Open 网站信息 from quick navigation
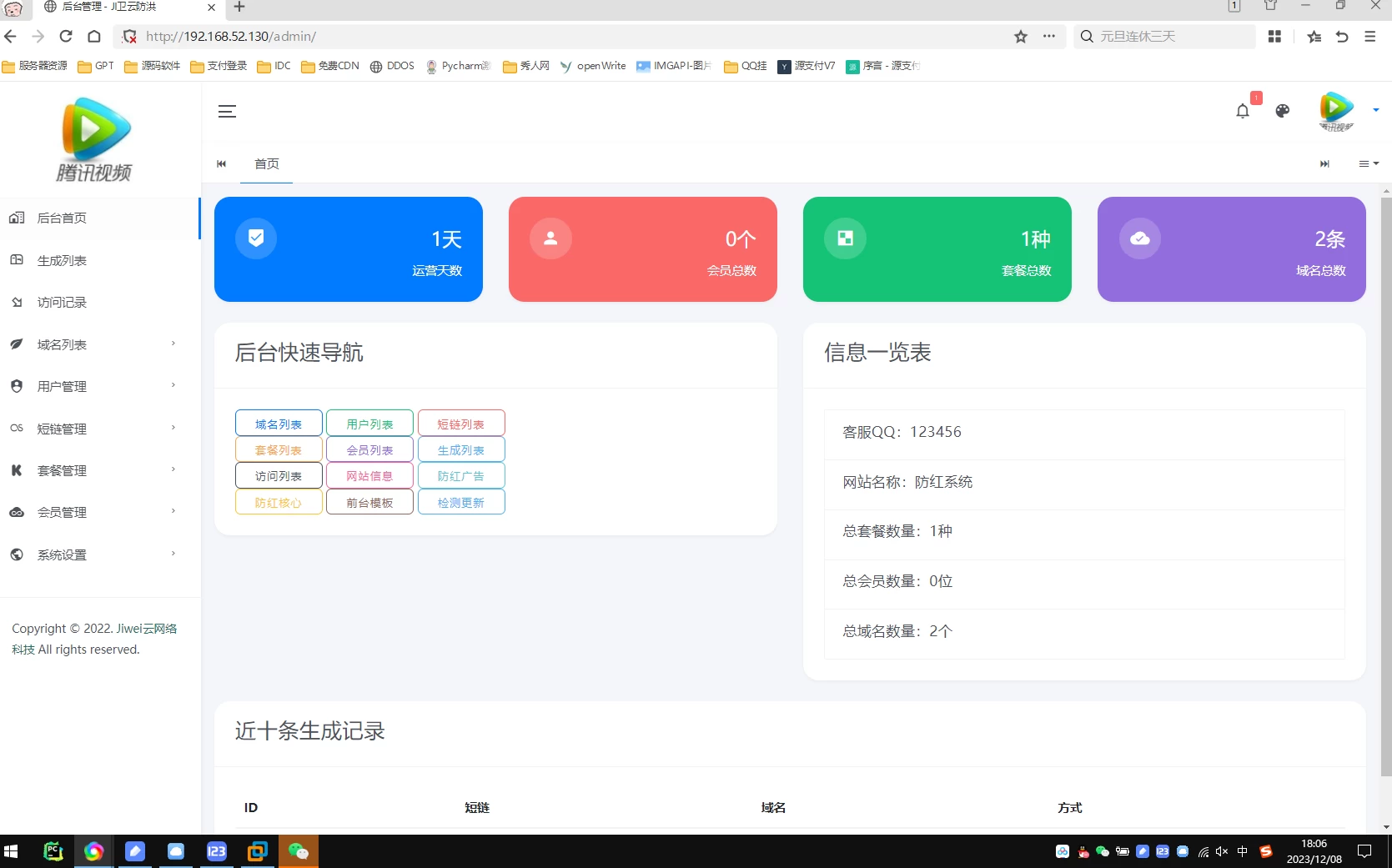 [369, 475]
